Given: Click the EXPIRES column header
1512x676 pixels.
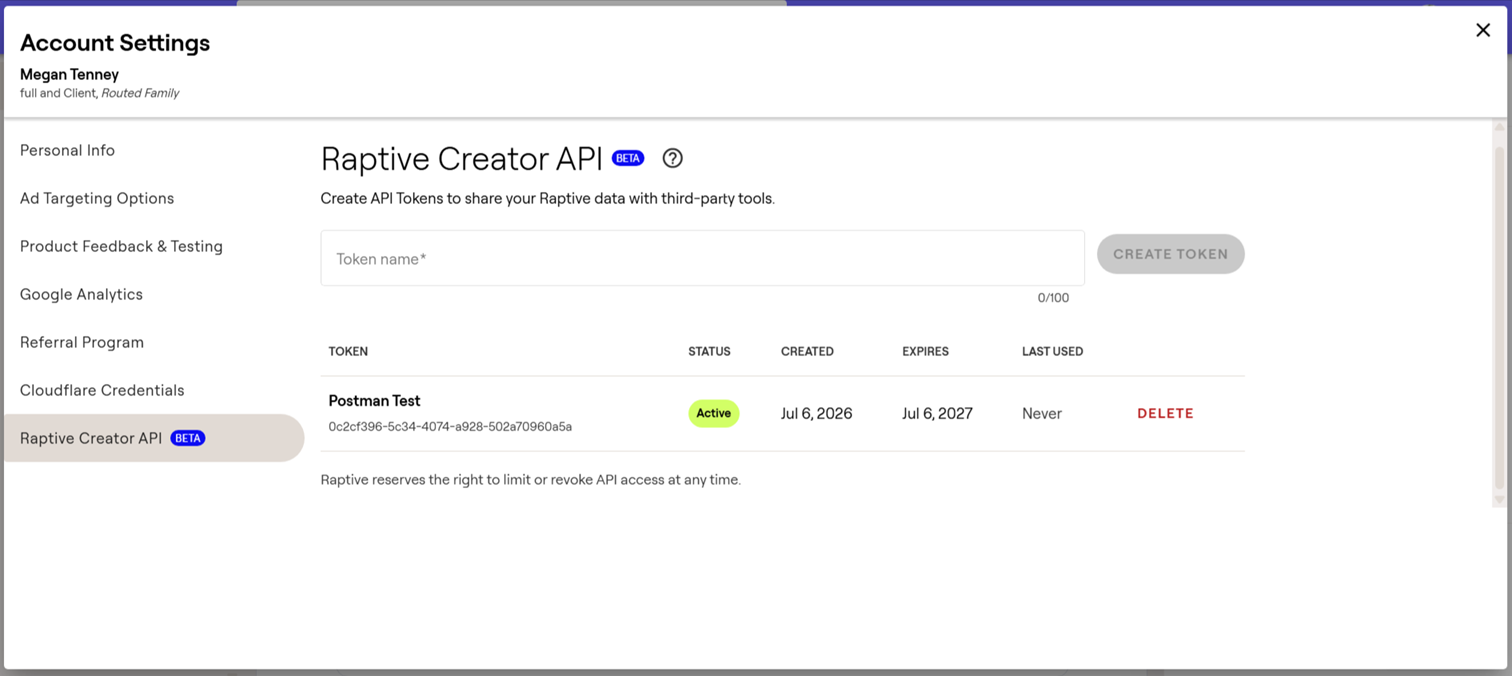Looking at the screenshot, I should [925, 351].
